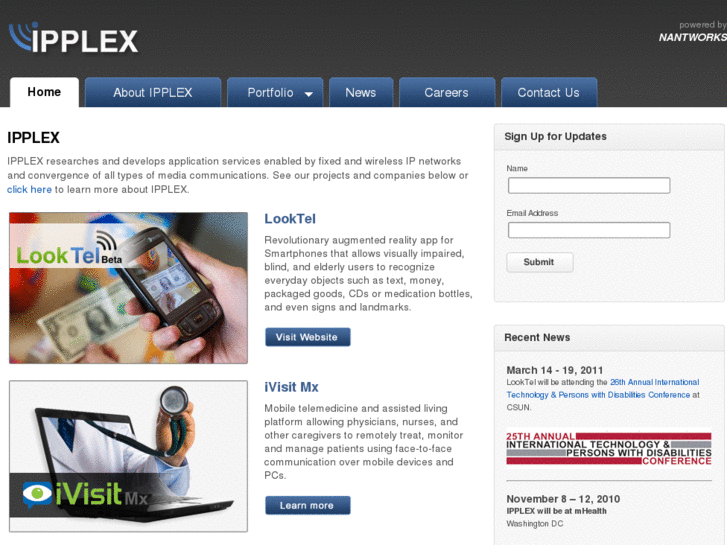
Task: Submit the updates signup form
Action: click(540, 262)
